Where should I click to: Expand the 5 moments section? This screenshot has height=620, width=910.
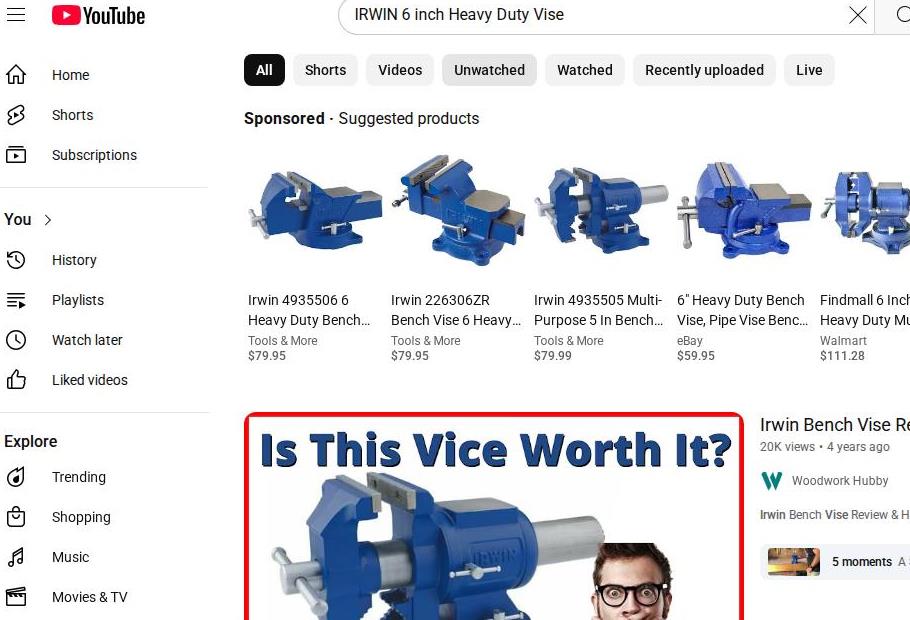coord(835,561)
